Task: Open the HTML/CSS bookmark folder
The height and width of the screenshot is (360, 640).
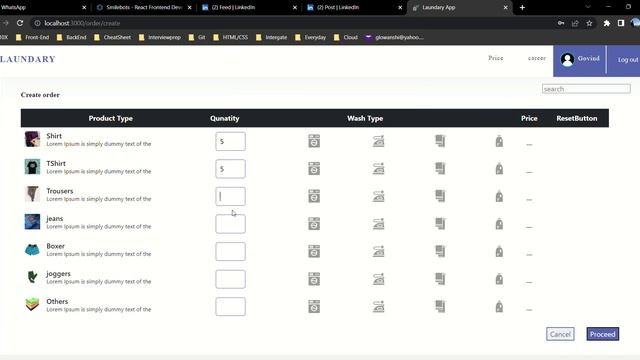Action: (x=231, y=37)
